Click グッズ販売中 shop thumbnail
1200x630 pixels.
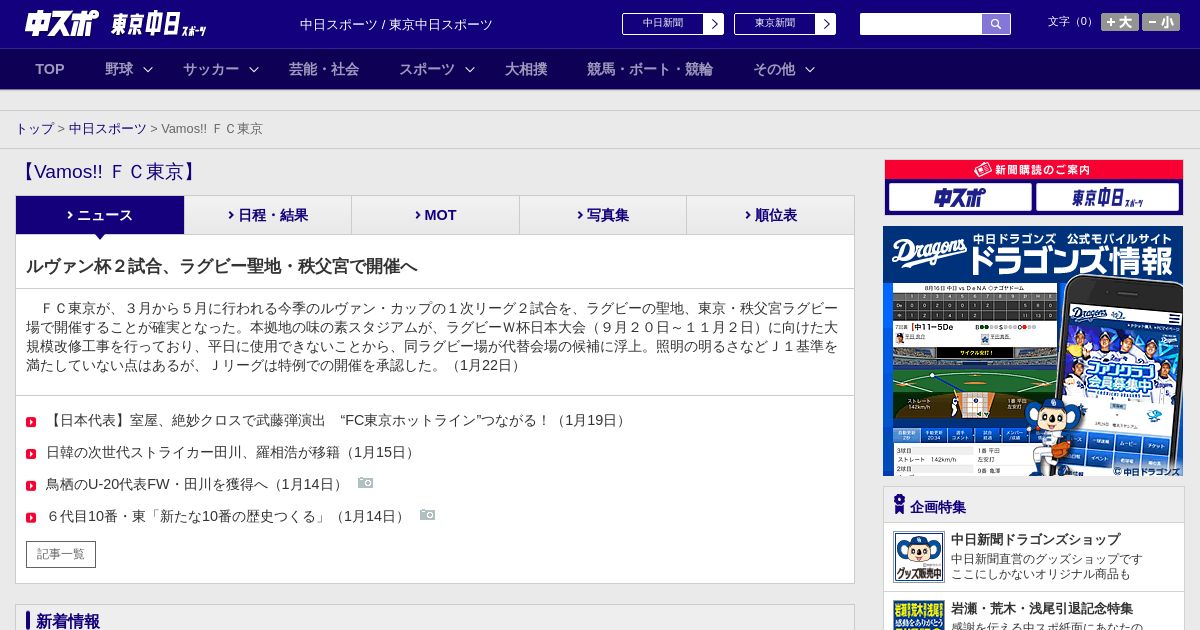coord(918,557)
